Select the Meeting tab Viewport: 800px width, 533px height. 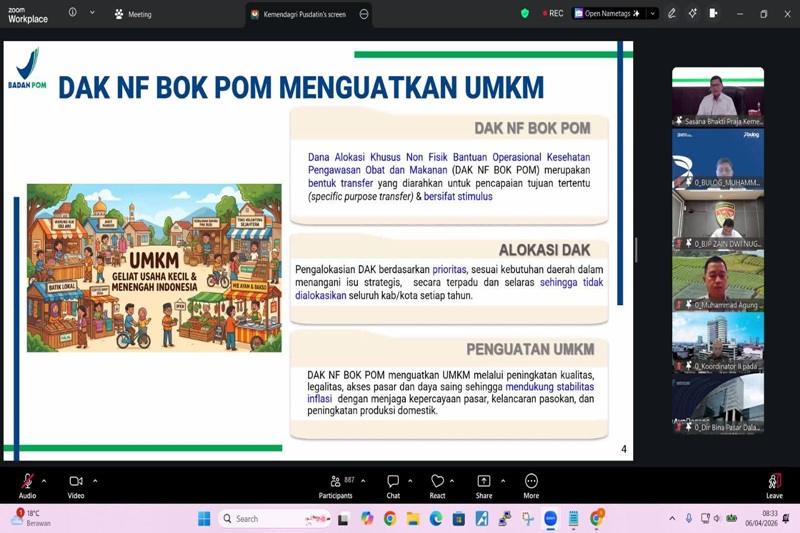(133, 14)
